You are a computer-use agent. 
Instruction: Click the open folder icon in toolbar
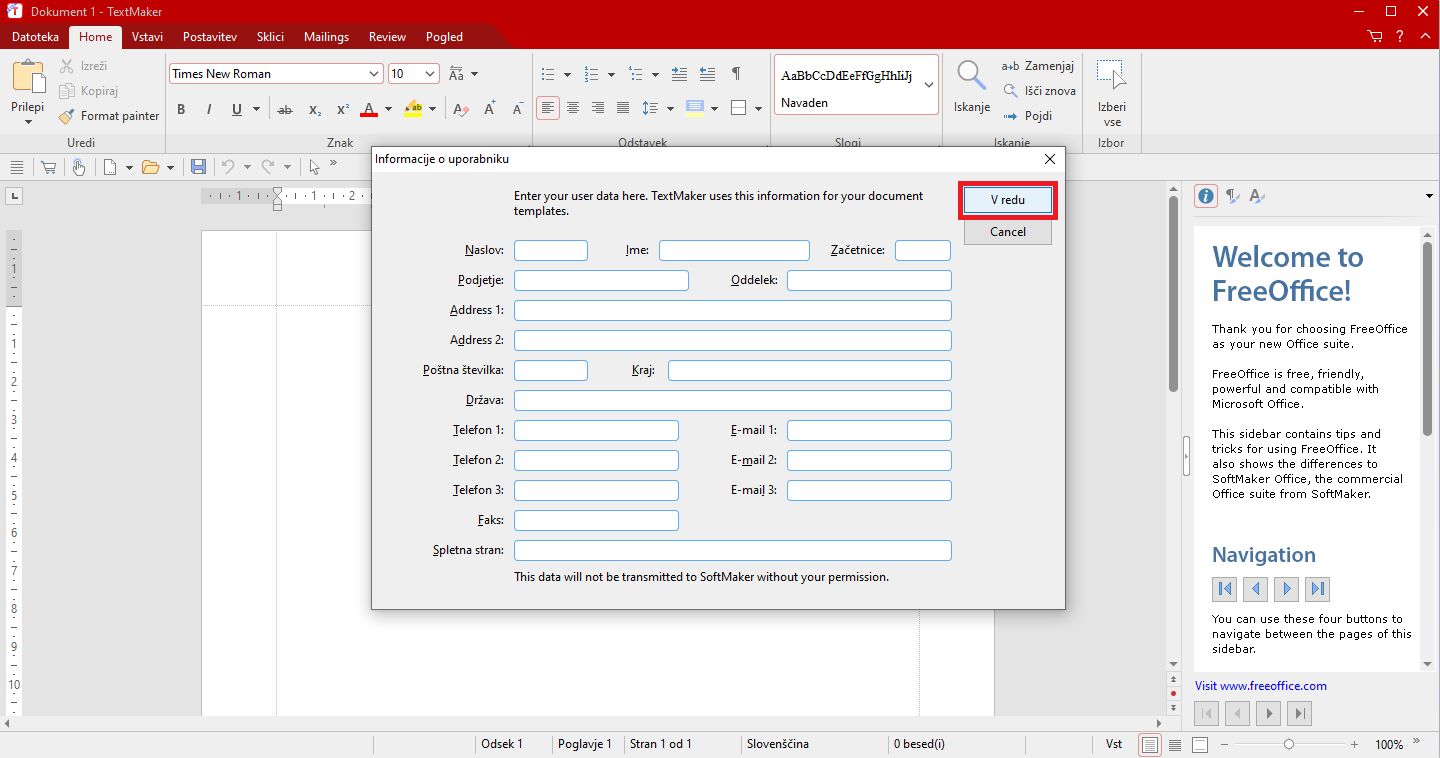pos(151,167)
